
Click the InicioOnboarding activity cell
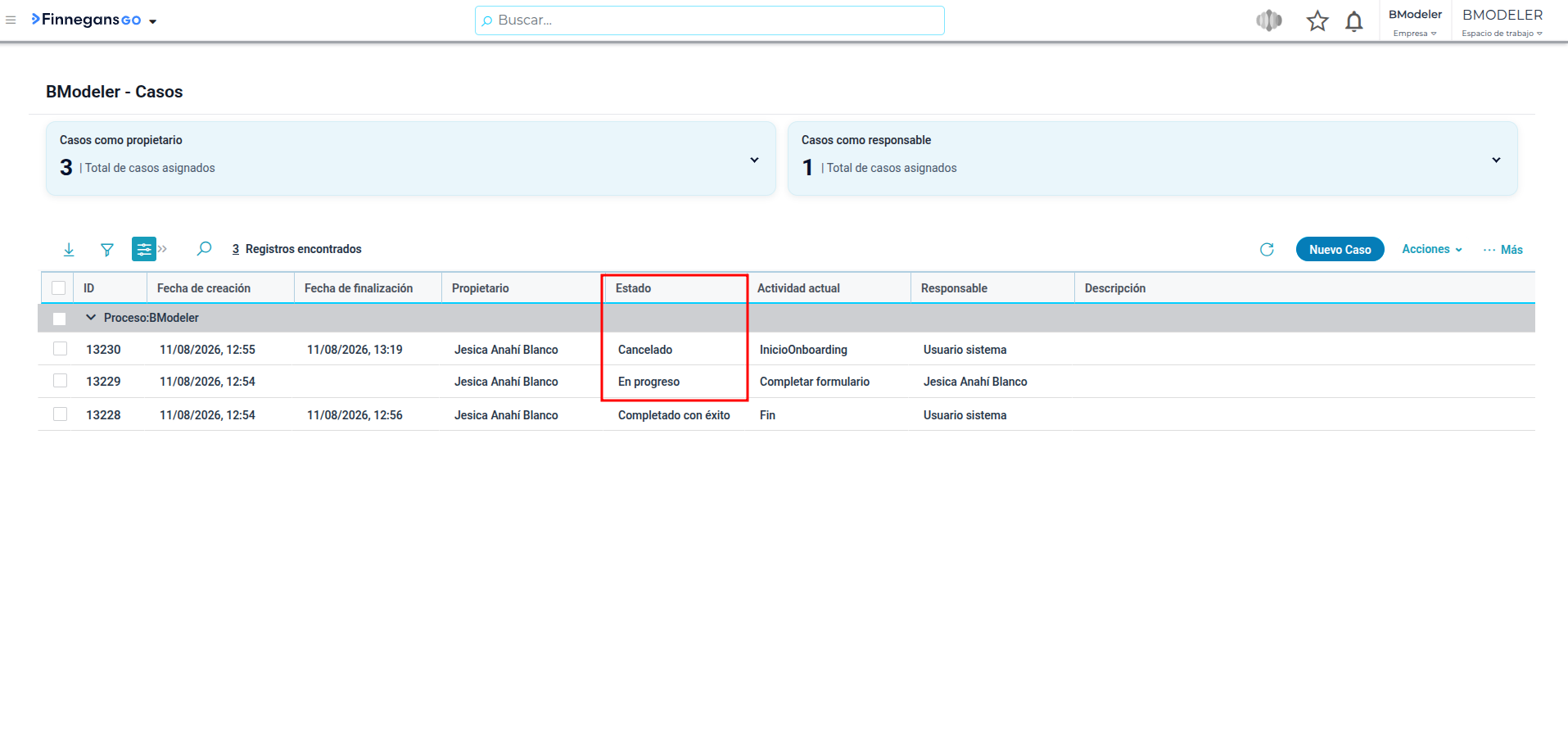(x=803, y=349)
